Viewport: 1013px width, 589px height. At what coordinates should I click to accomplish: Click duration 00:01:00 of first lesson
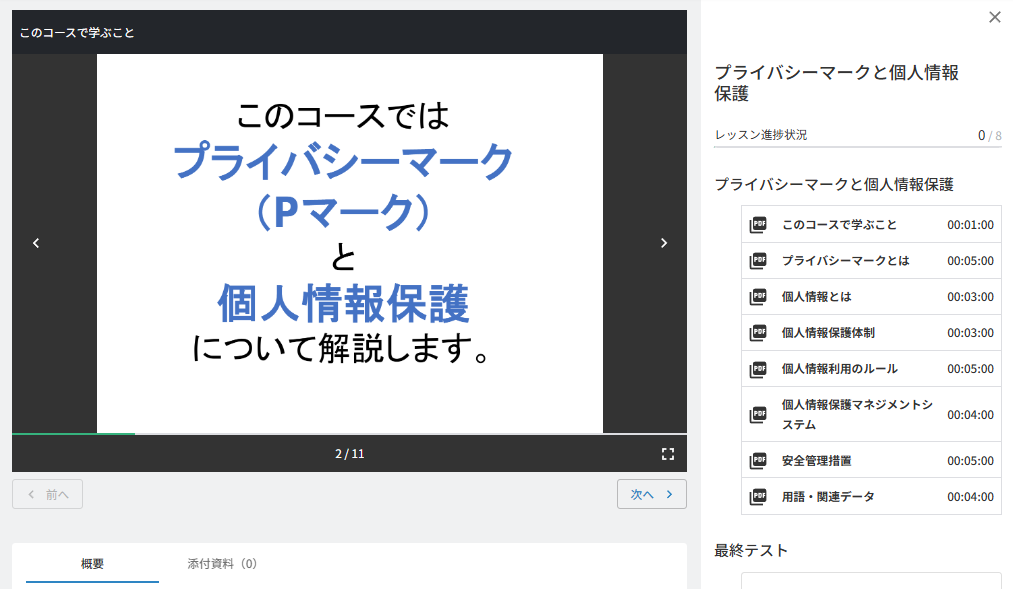pos(970,225)
